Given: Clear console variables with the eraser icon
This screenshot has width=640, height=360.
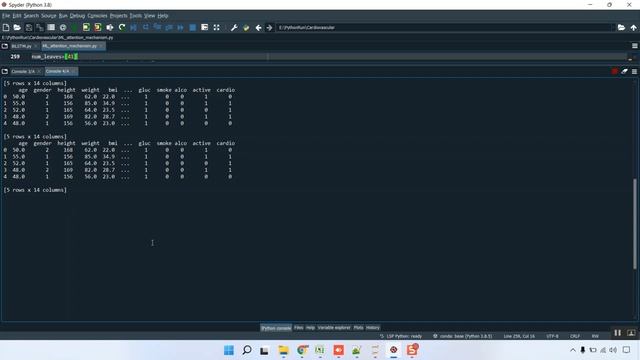Looking at the screenshot, I should pyautogui.click(x=624, y=71).
